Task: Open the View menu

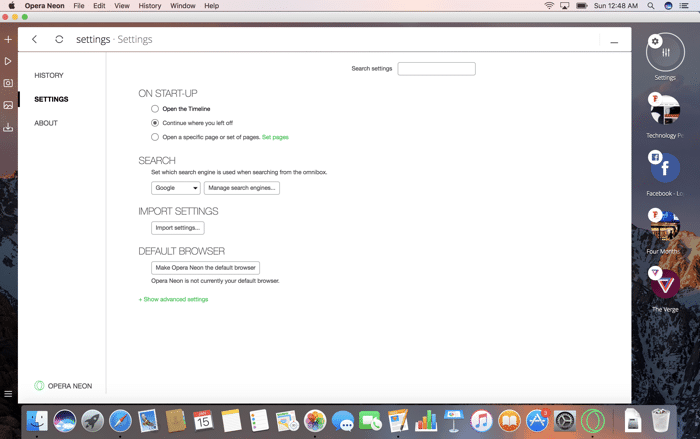Action: (x=122, y=6)
